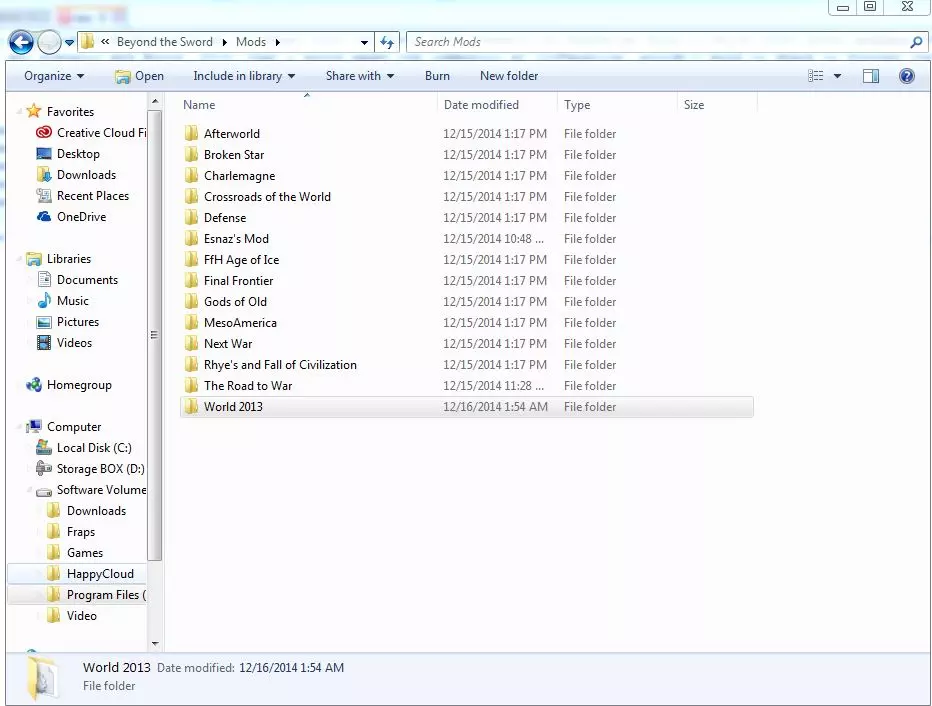Select Libraries in navigation pane
Viewport: 932px width, 706px height.
coord(69,259)
